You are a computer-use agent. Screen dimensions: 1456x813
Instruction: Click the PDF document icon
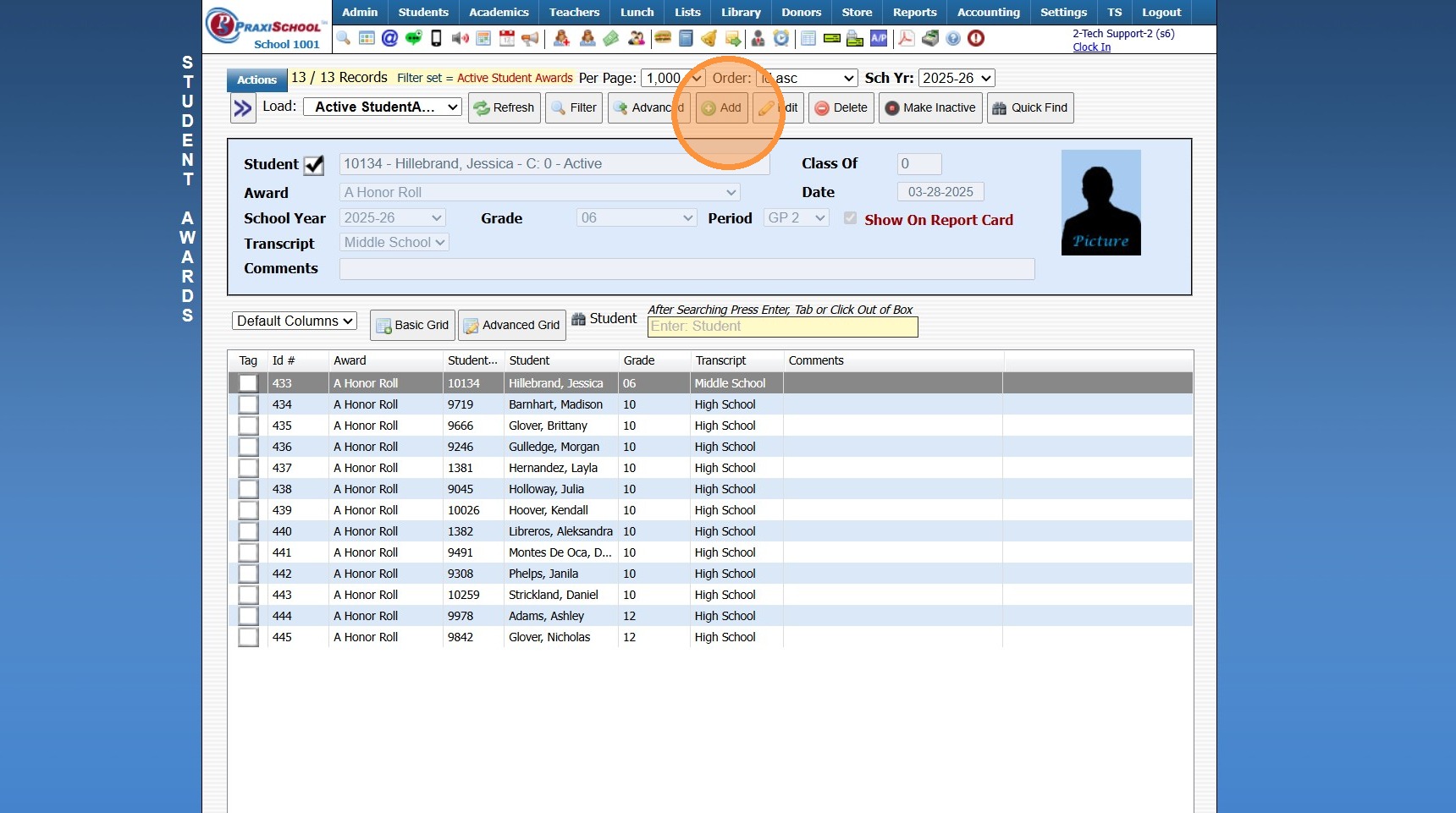coord(906,38)
